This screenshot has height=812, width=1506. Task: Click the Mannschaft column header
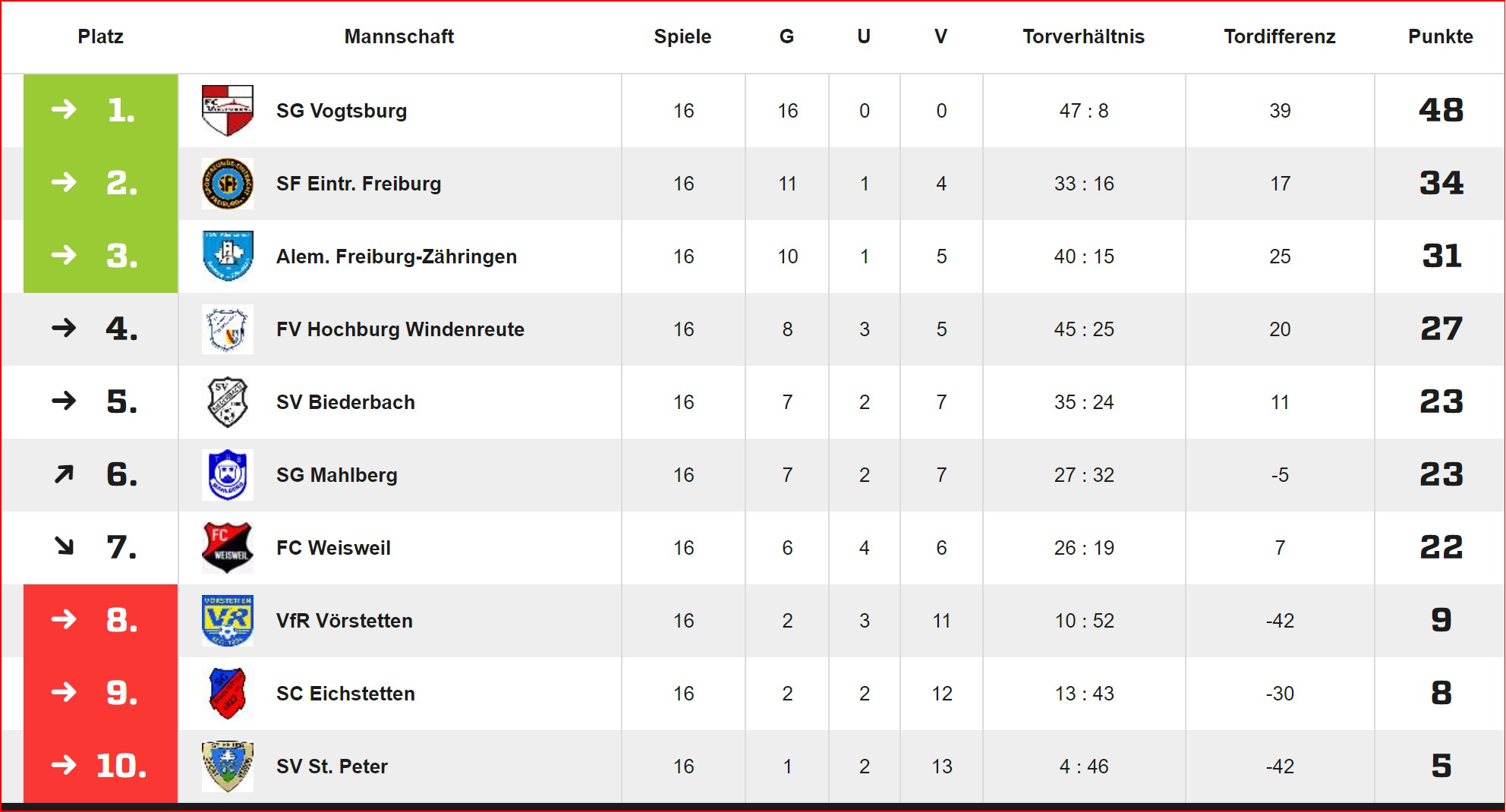click(x=399, y=36)
